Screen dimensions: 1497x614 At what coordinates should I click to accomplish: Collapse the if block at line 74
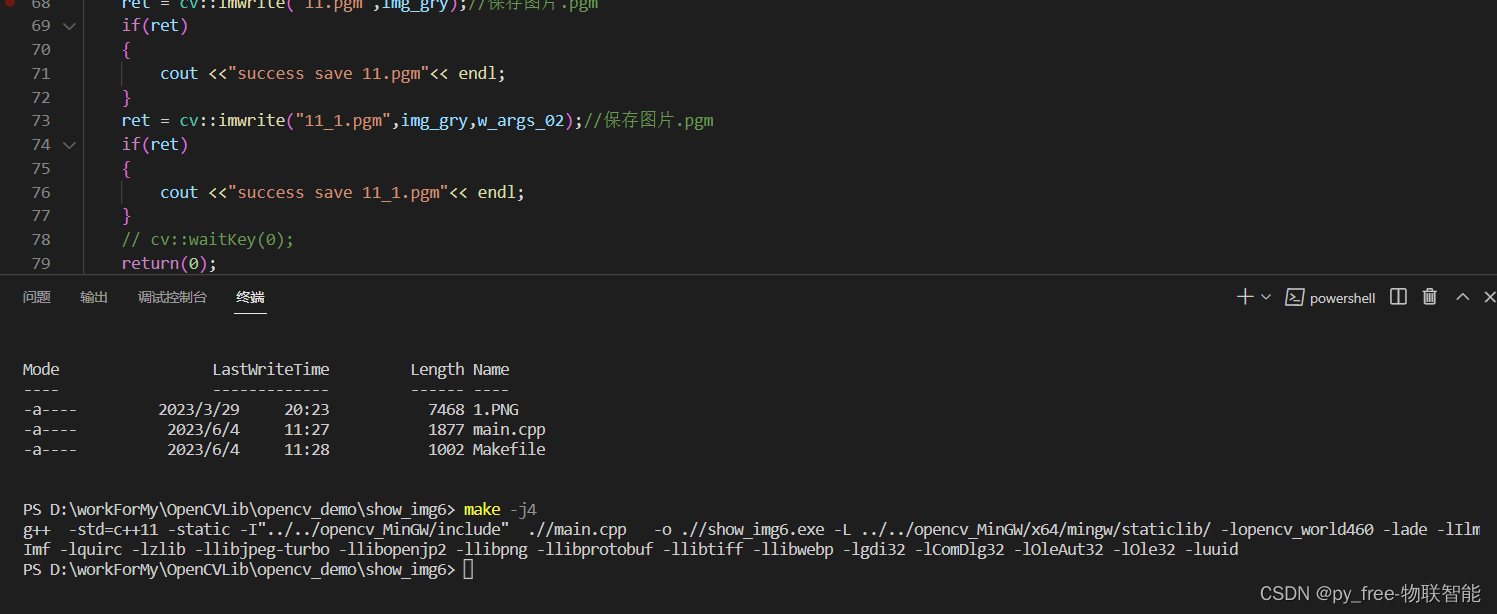coord(68,144)
